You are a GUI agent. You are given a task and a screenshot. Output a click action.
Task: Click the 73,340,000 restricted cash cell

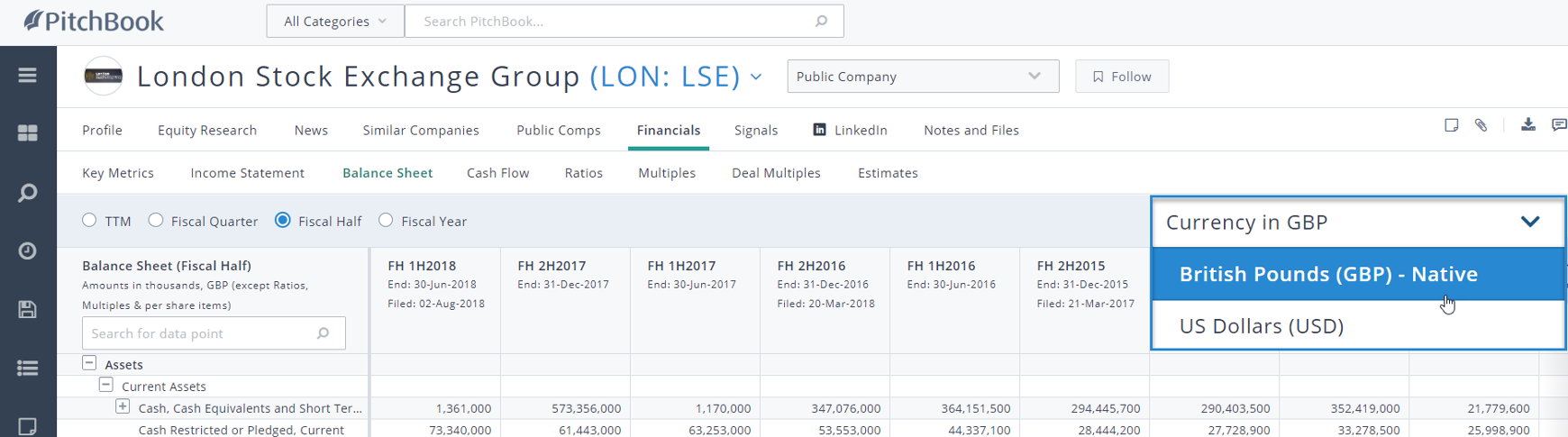[x=460, y=430]
